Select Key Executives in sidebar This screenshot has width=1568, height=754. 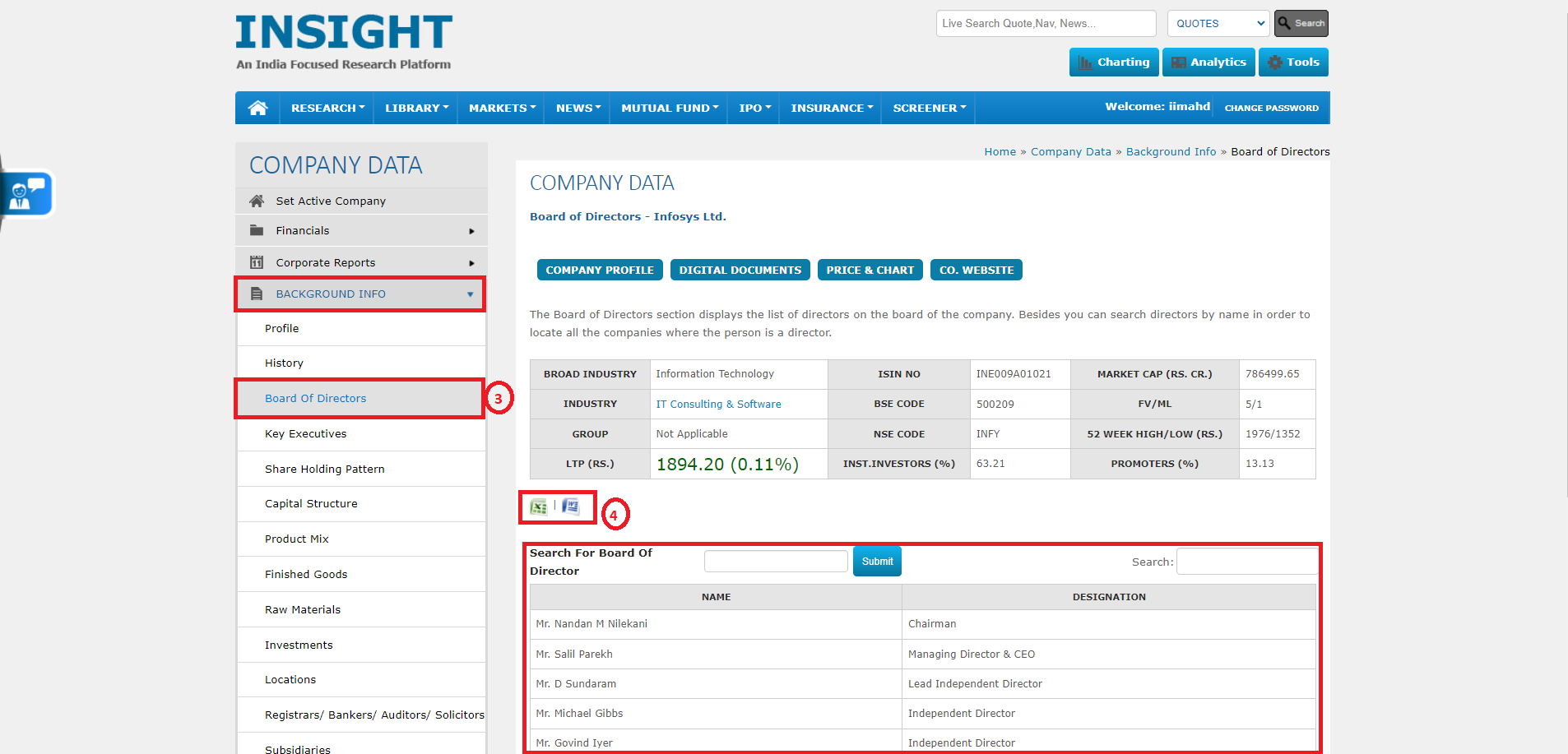point(361,433)
